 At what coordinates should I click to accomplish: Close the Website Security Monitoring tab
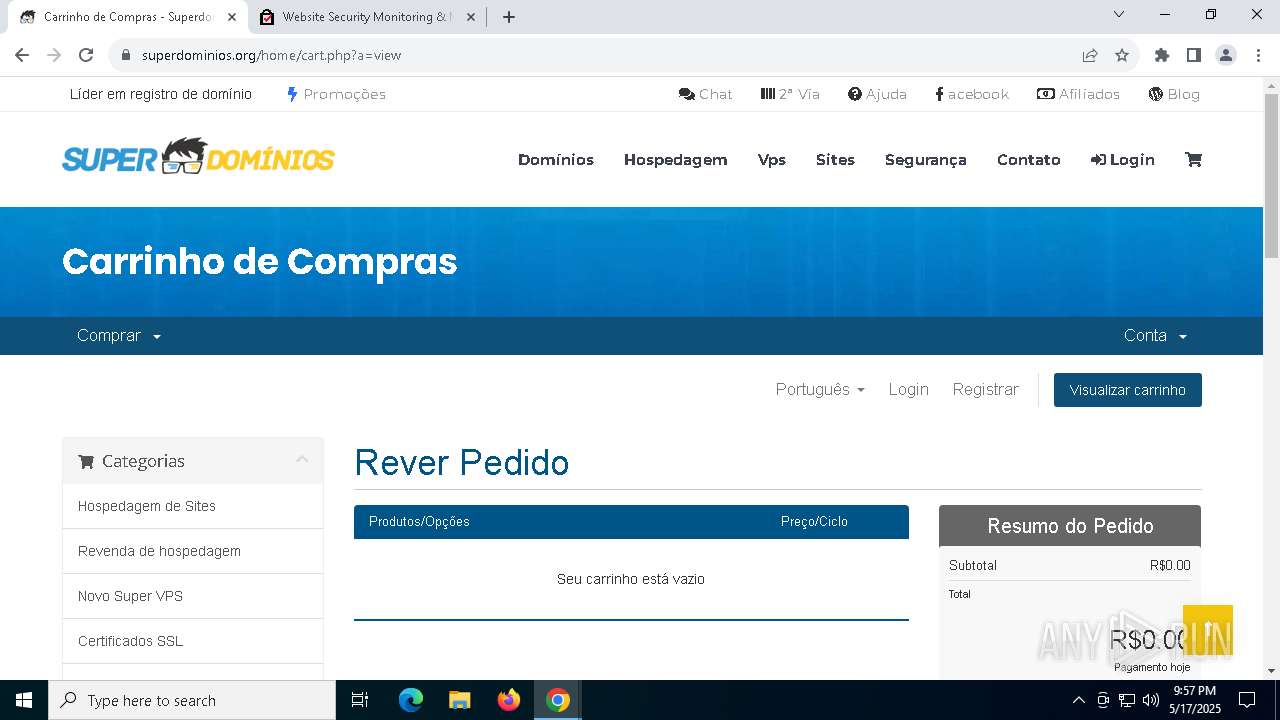point(471,17)
